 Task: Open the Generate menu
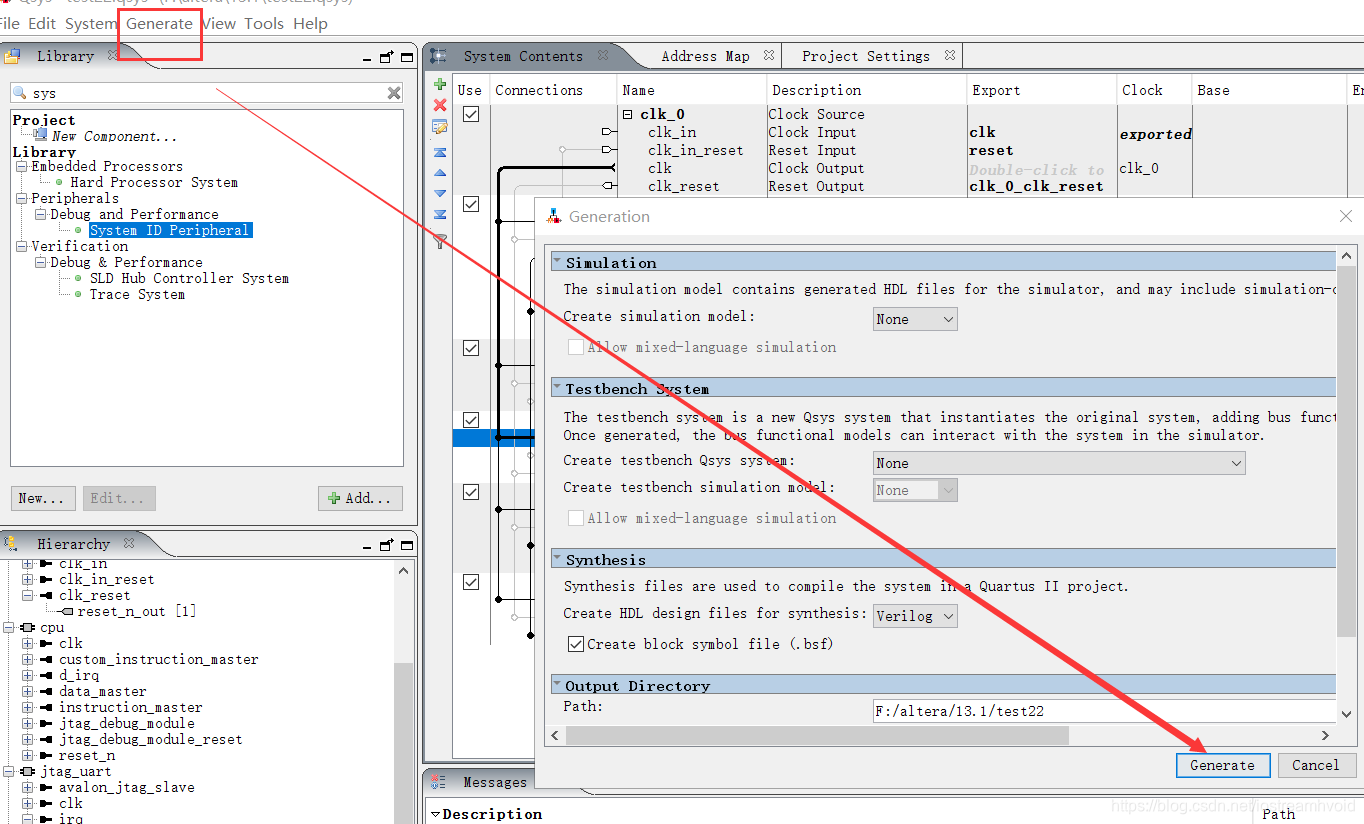point(159,23)
